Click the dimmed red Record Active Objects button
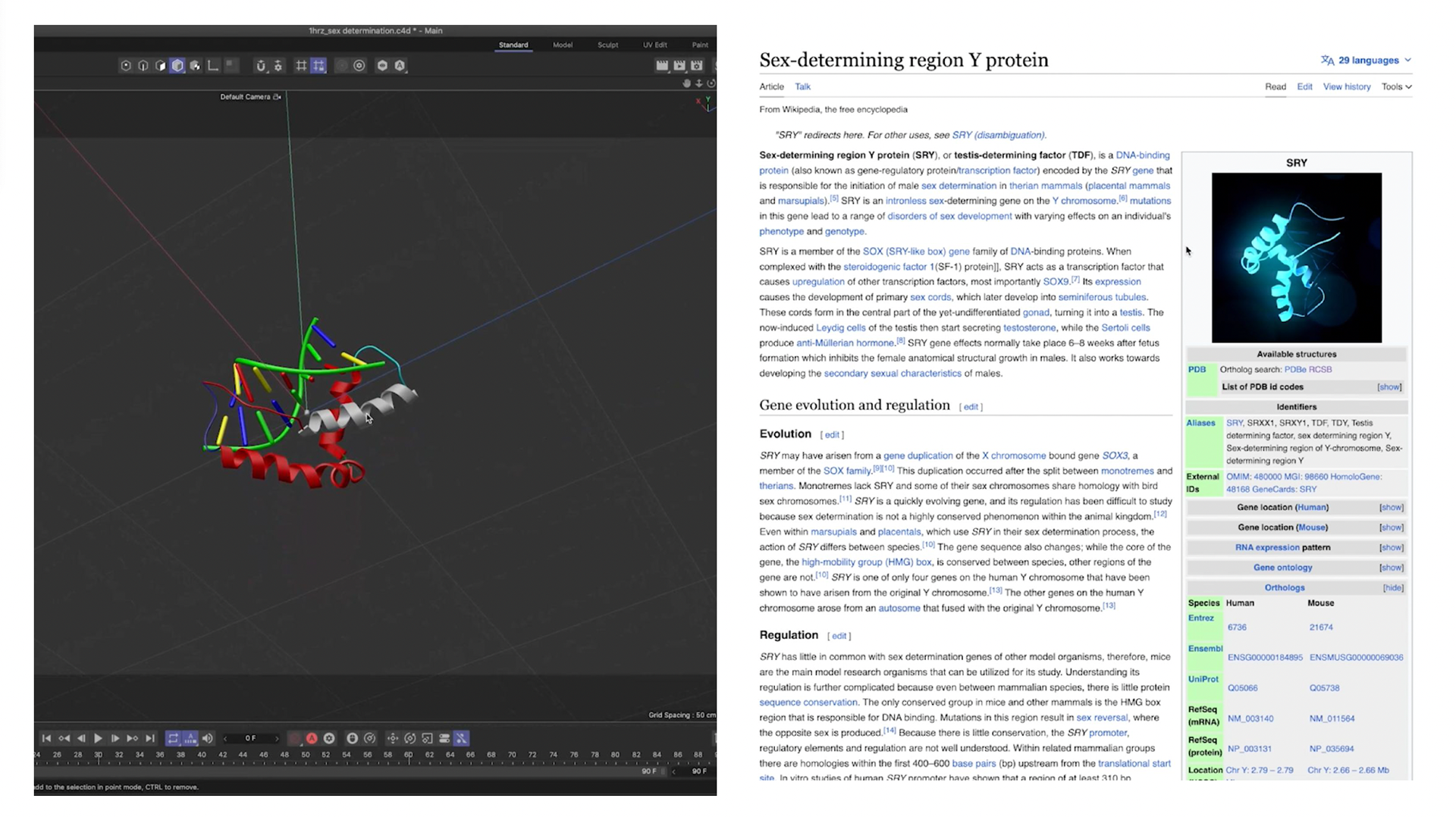 point(295,738)
